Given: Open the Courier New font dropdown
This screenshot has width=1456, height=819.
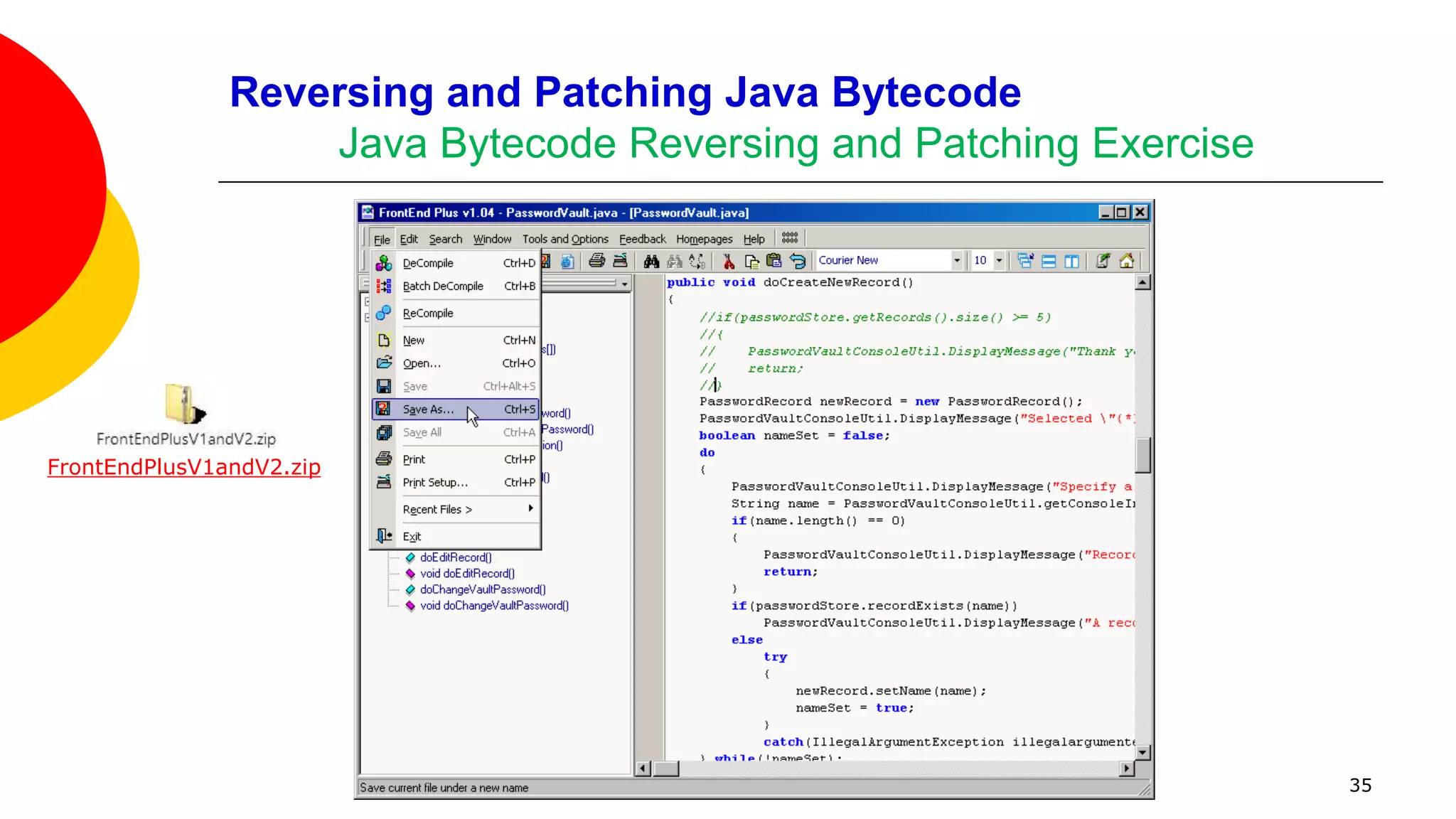Looking at the screenshot, I should point(956,260).
